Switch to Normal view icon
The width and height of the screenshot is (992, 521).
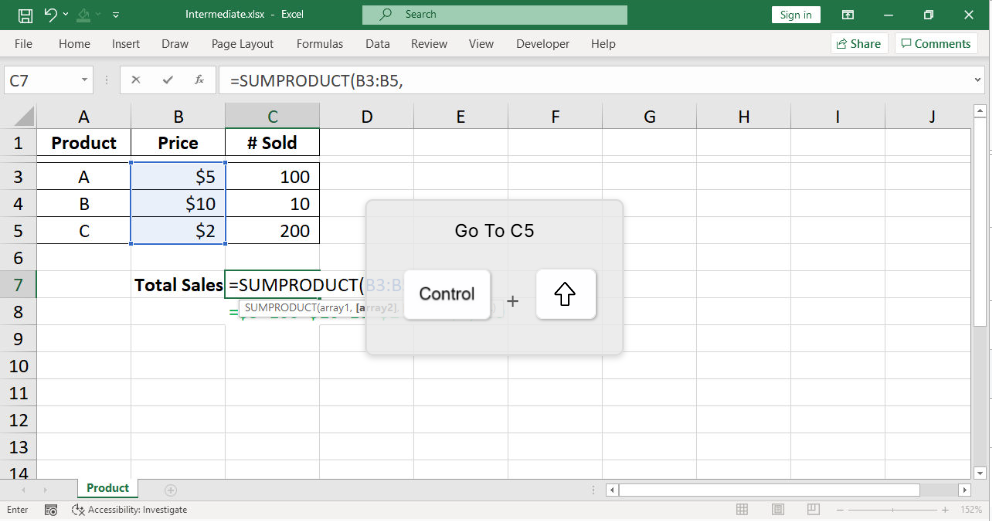(742, 510)
